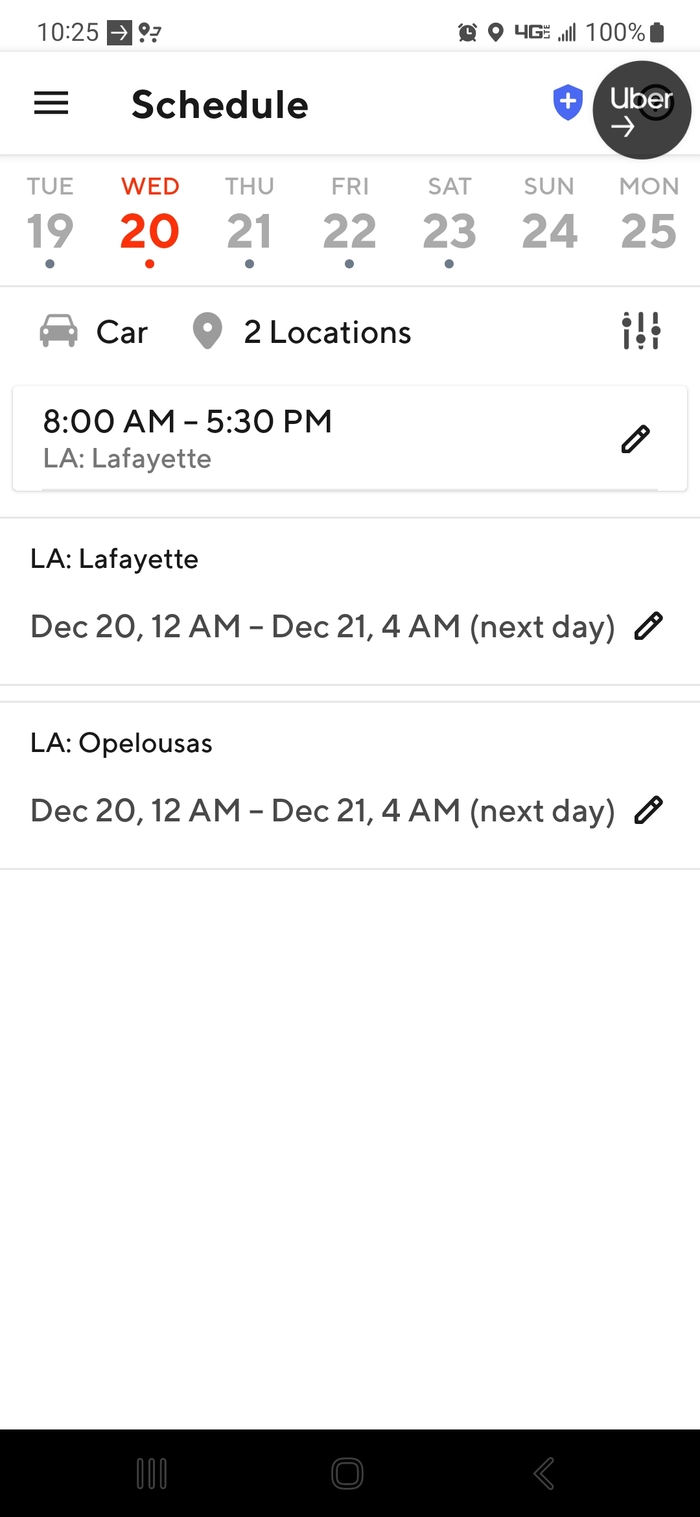Edit the LA: Opelousas availability time
Viewport: 700px width, 1517px height.
point(648,810)
